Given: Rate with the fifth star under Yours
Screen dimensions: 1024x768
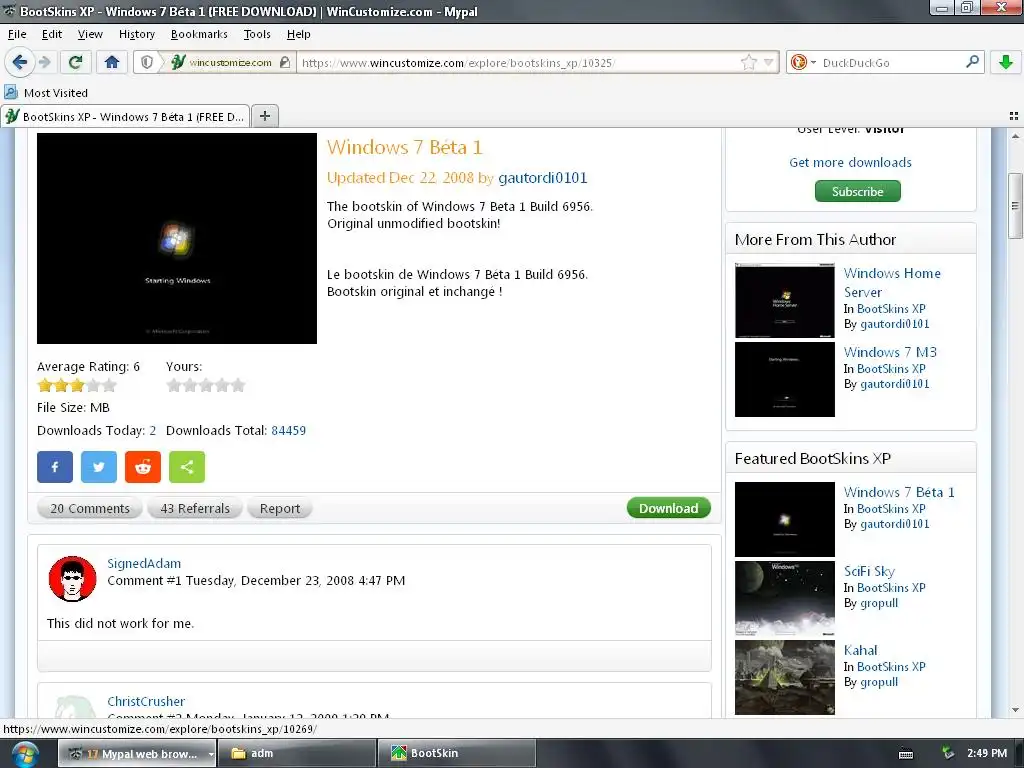Looking at the screenshot, I should point(238,385).
